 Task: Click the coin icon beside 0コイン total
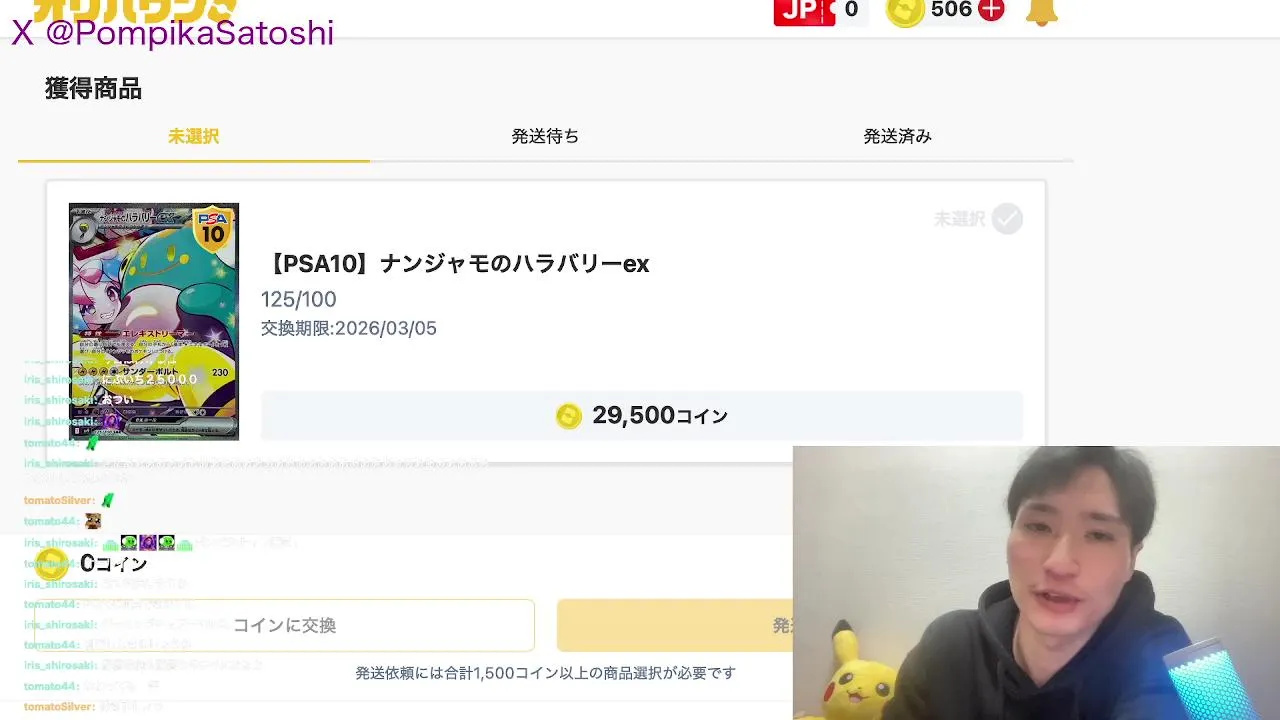point(52,564)
